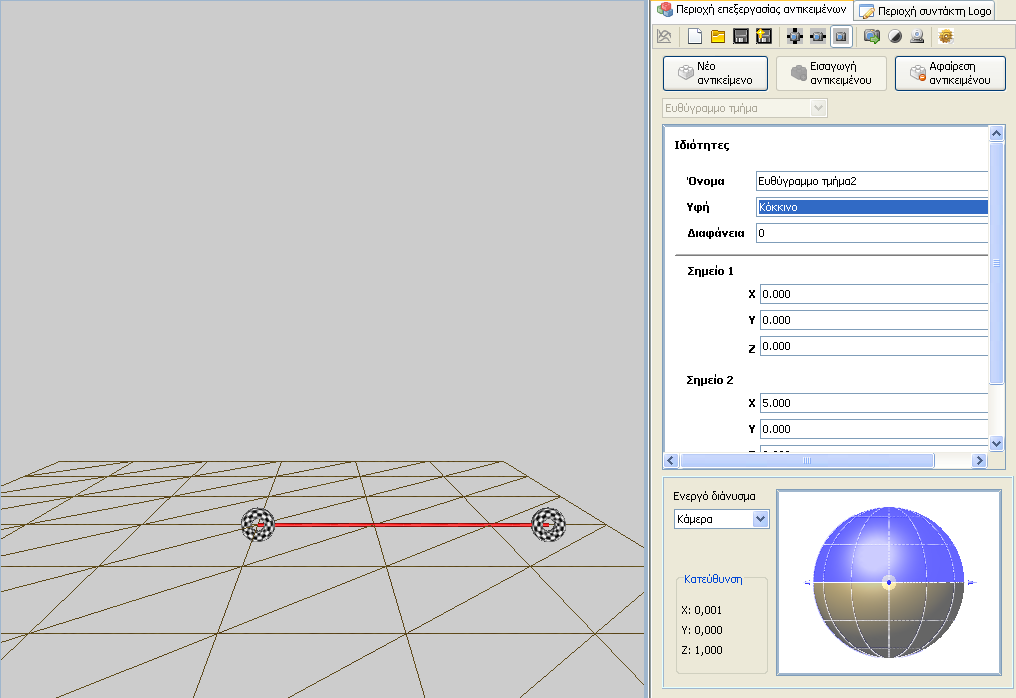Viewport: 1016px width, 698px height.
Task: Click properties panel scroll-down arrow
Action: (997, 444)
